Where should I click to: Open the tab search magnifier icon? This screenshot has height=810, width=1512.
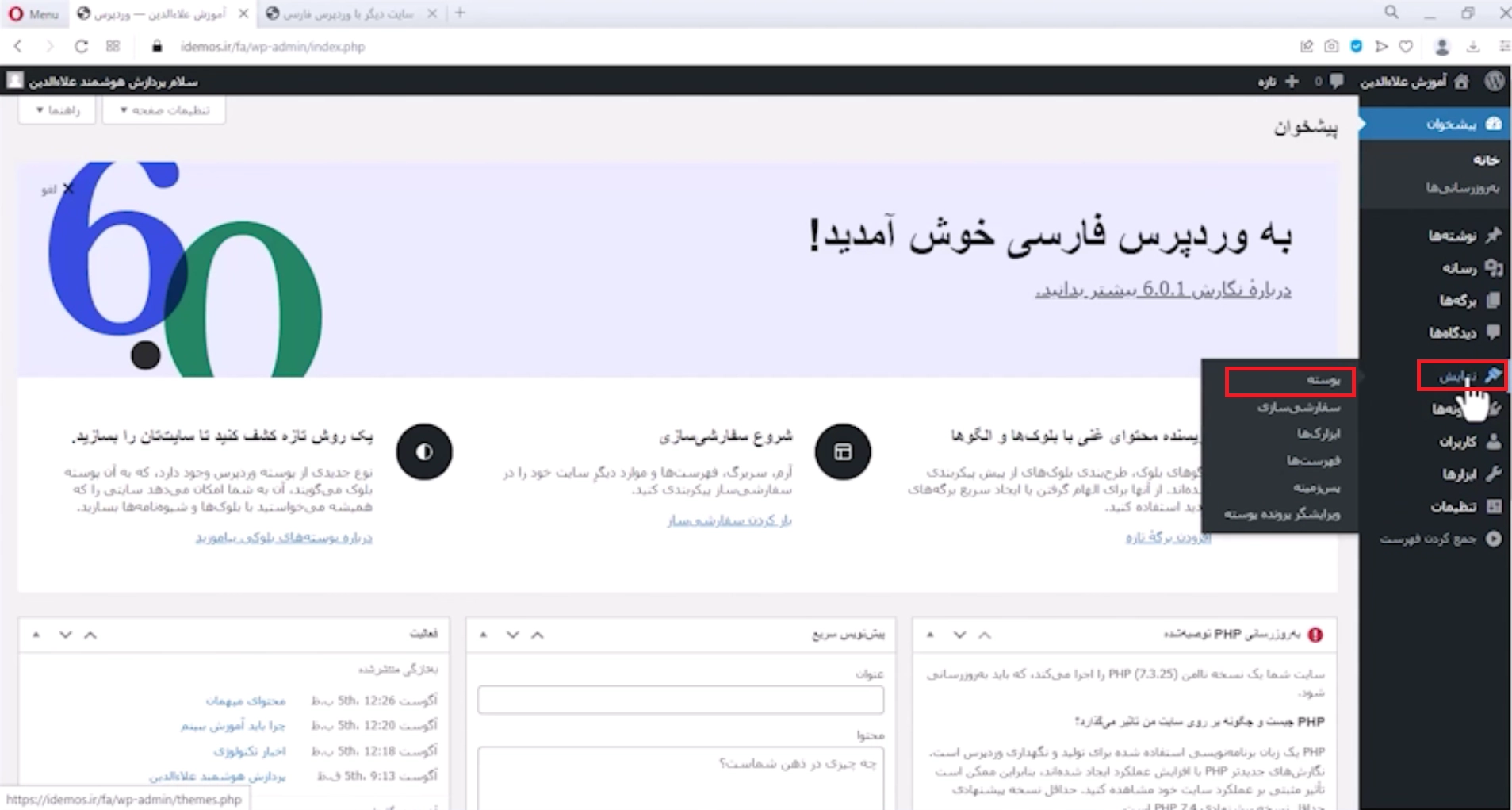1391,13
